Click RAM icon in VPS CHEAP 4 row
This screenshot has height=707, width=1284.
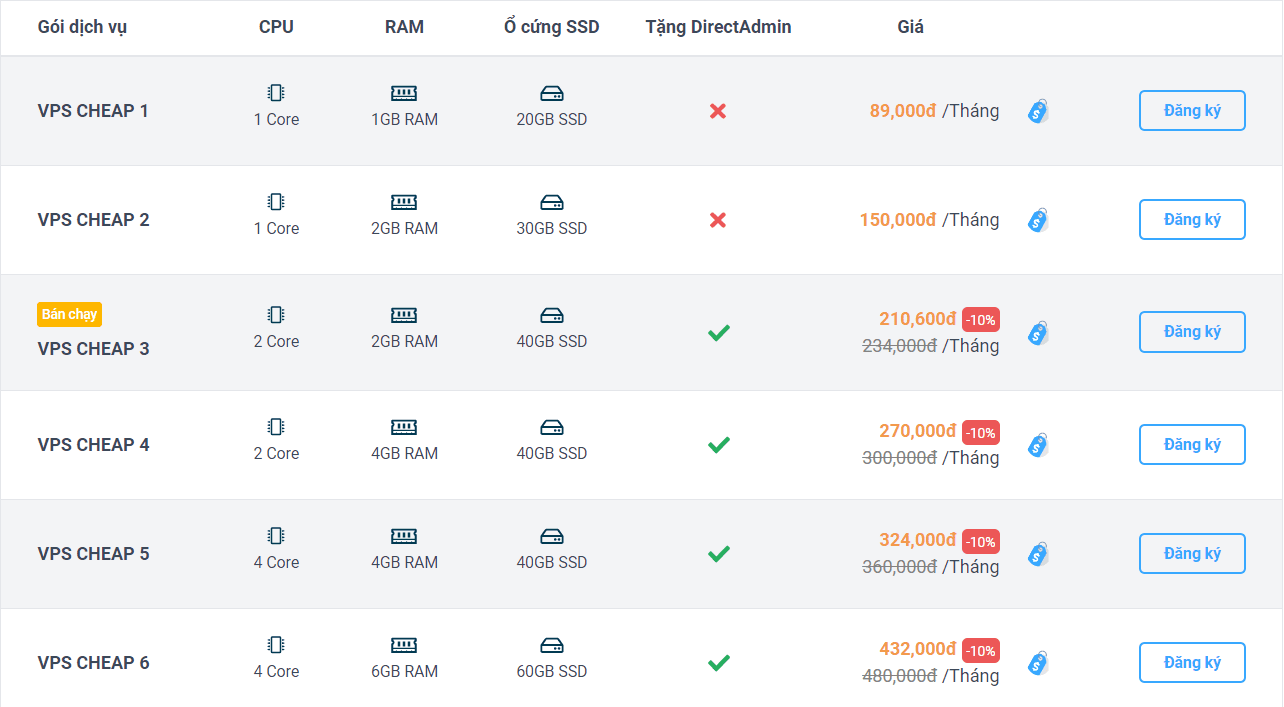click(404, 427)
